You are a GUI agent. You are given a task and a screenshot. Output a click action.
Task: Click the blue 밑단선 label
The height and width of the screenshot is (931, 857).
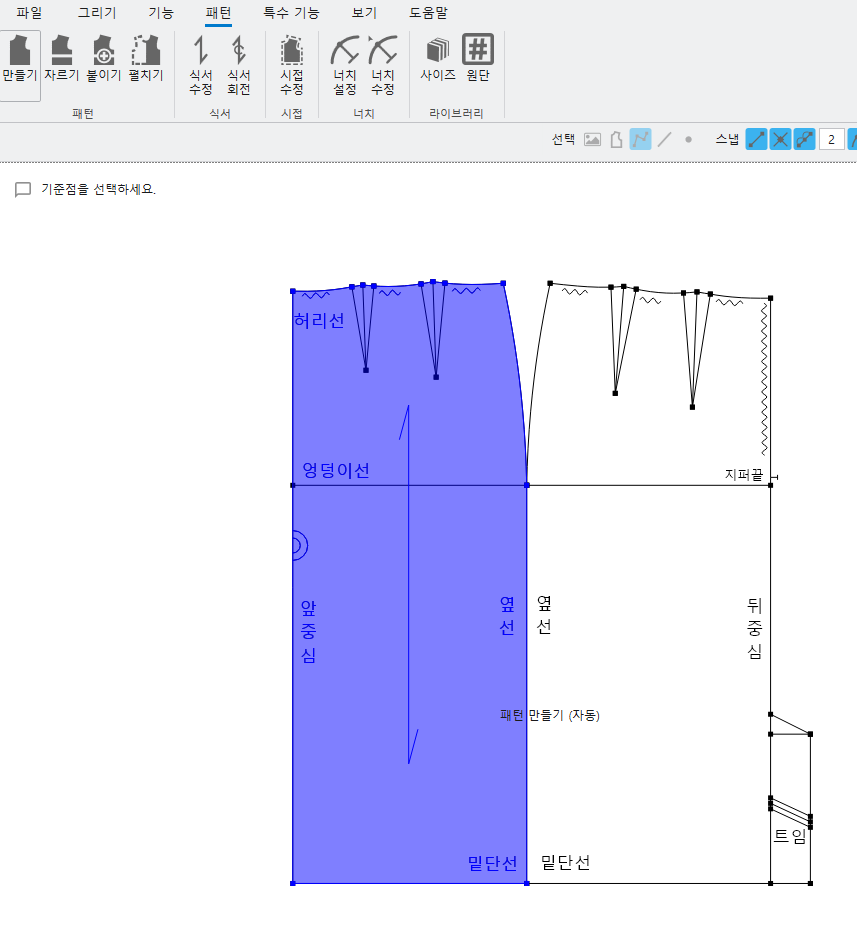(x=492, y=863)
